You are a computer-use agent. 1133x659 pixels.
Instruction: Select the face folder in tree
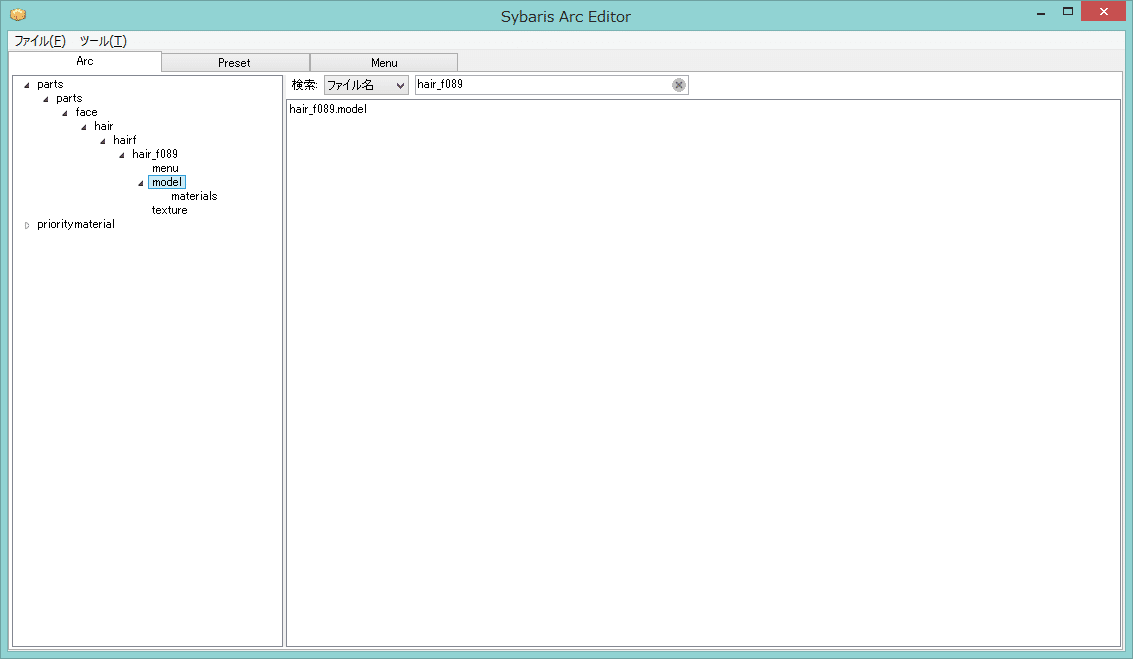[x=86, y=112]
